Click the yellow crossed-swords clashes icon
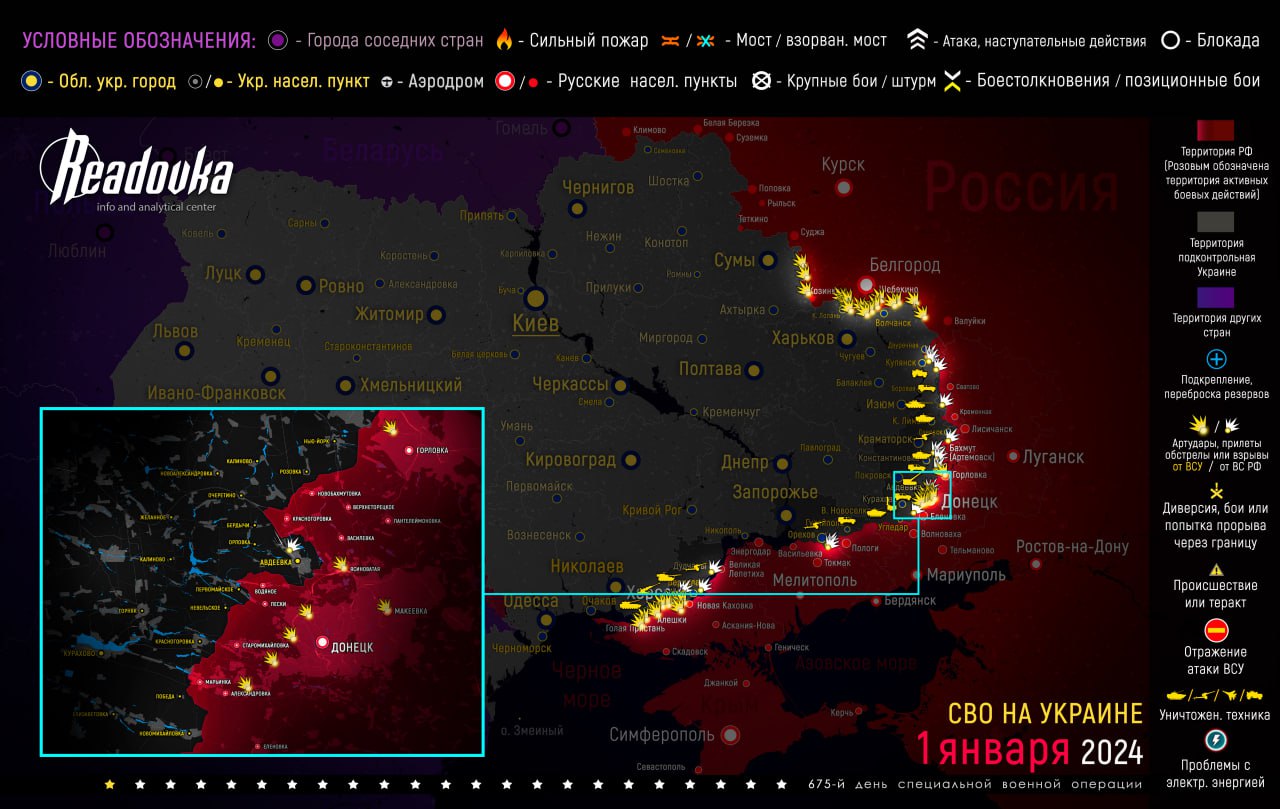The height and width of the screenshot is (809, 1280). coord(953,82)
